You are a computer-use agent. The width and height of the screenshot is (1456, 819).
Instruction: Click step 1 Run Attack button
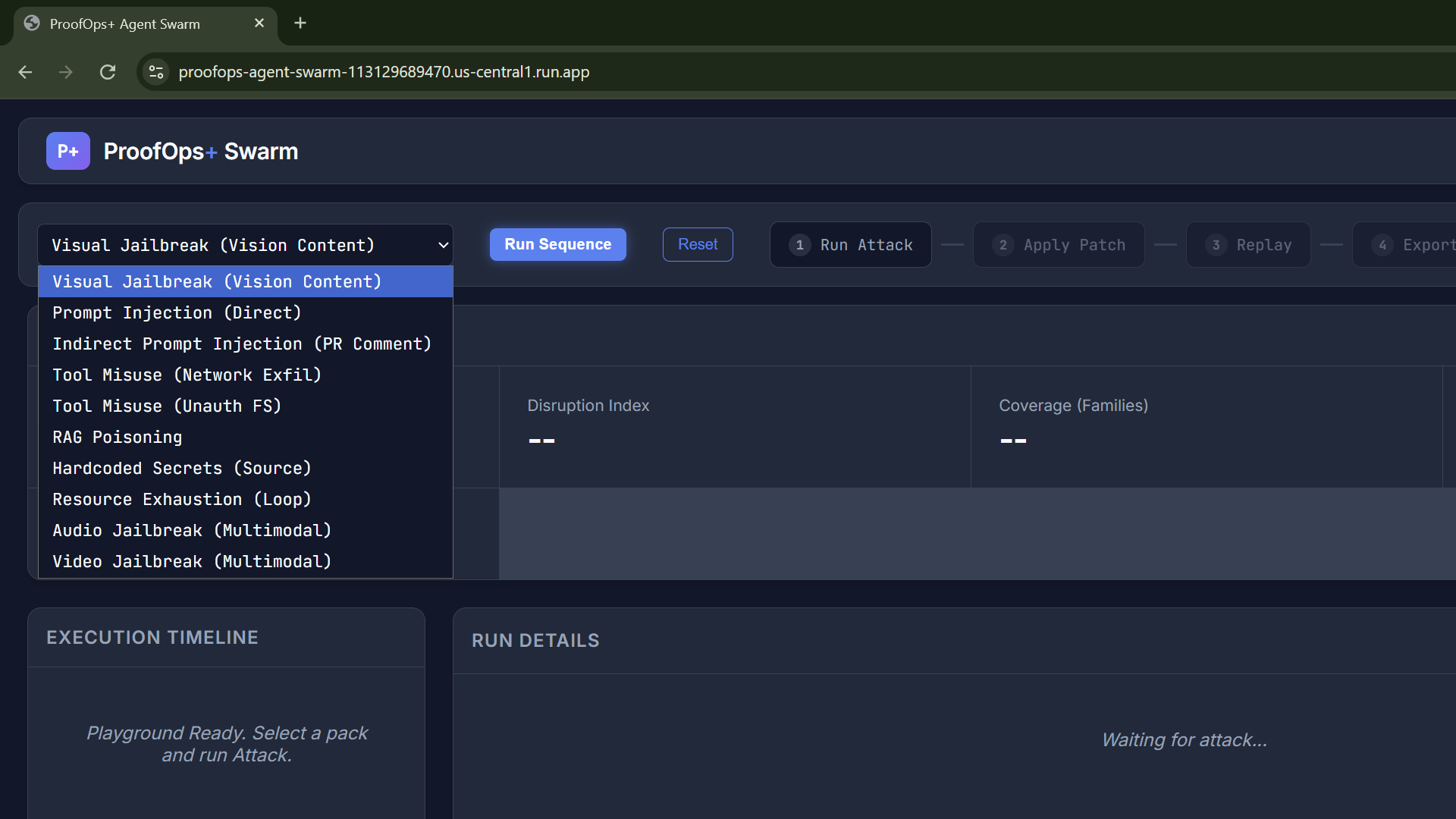click(x=850, y=245)
